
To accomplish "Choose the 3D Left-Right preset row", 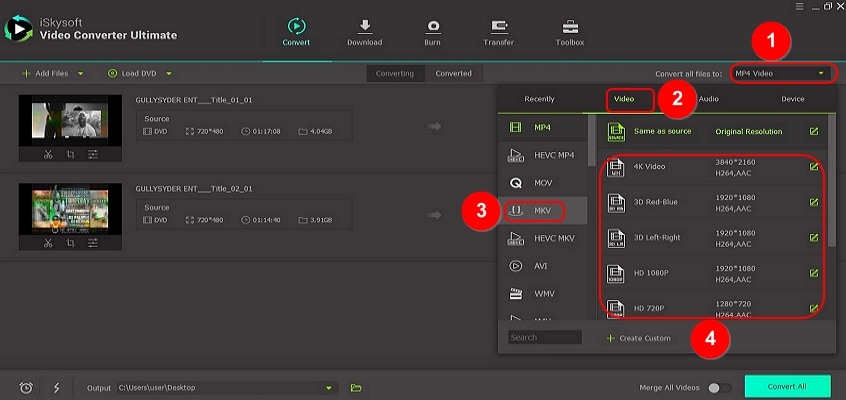I will pos(714,238).
